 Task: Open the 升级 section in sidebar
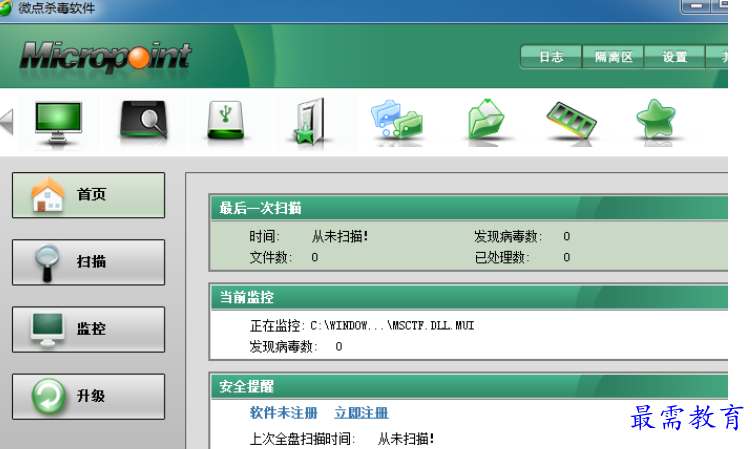(x=88, y=396)
